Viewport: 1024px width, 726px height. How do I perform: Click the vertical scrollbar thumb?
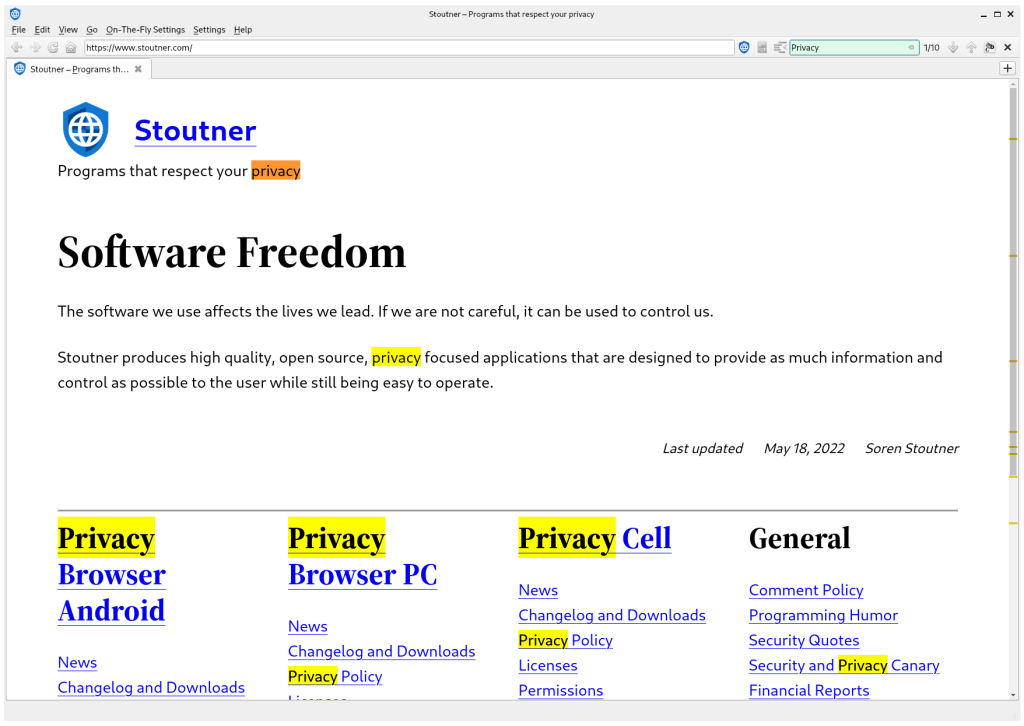click(x=1014, y=281)
